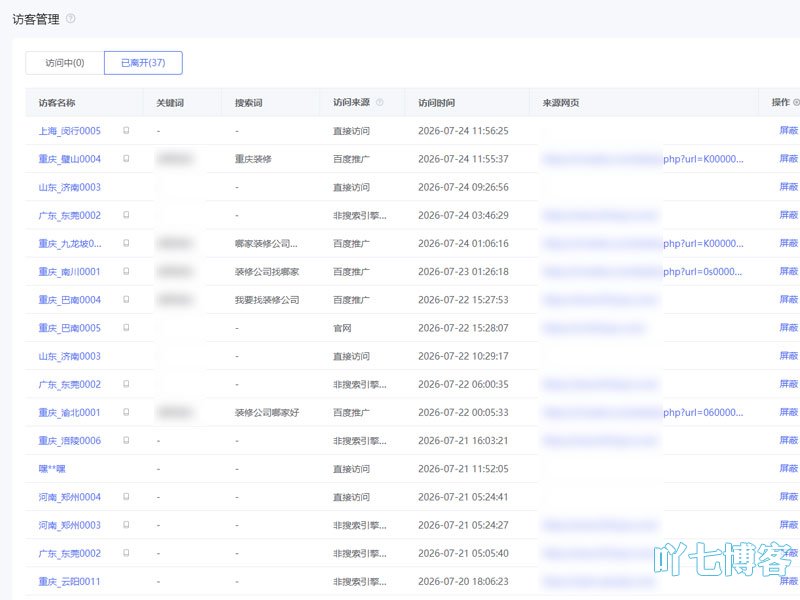Open visitor 重庆_巴南0005
The image size is (800, 600).
[70, 328]
